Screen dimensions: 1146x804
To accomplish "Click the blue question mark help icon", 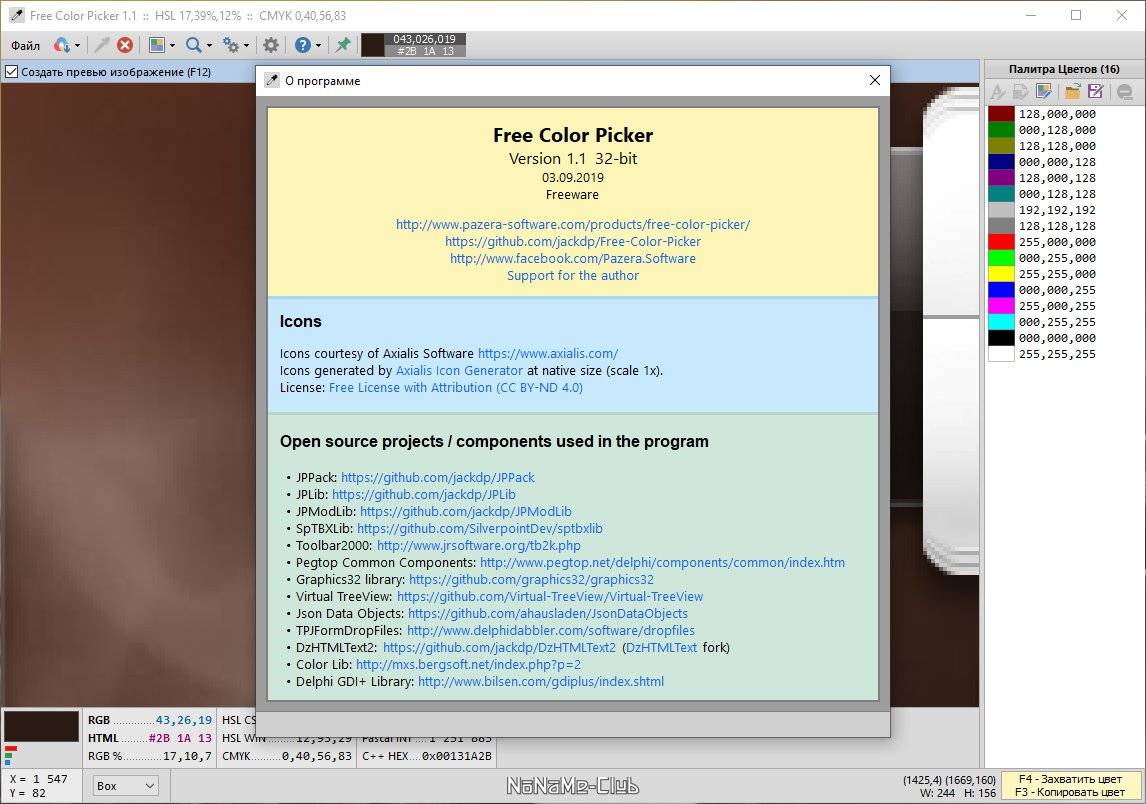I will [303, 45].
